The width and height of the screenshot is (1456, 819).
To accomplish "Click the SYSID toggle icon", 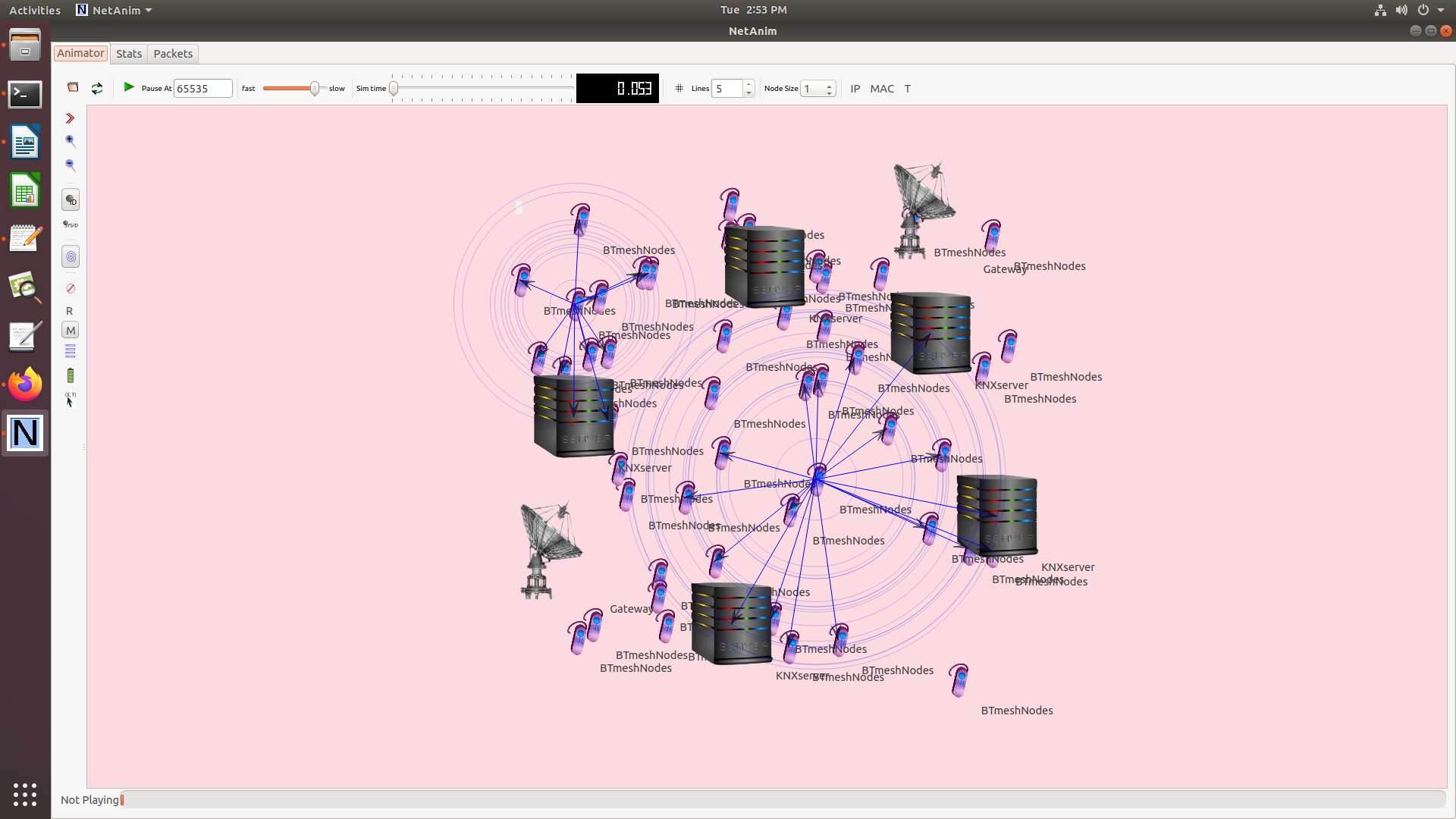I will coord(71,225).
